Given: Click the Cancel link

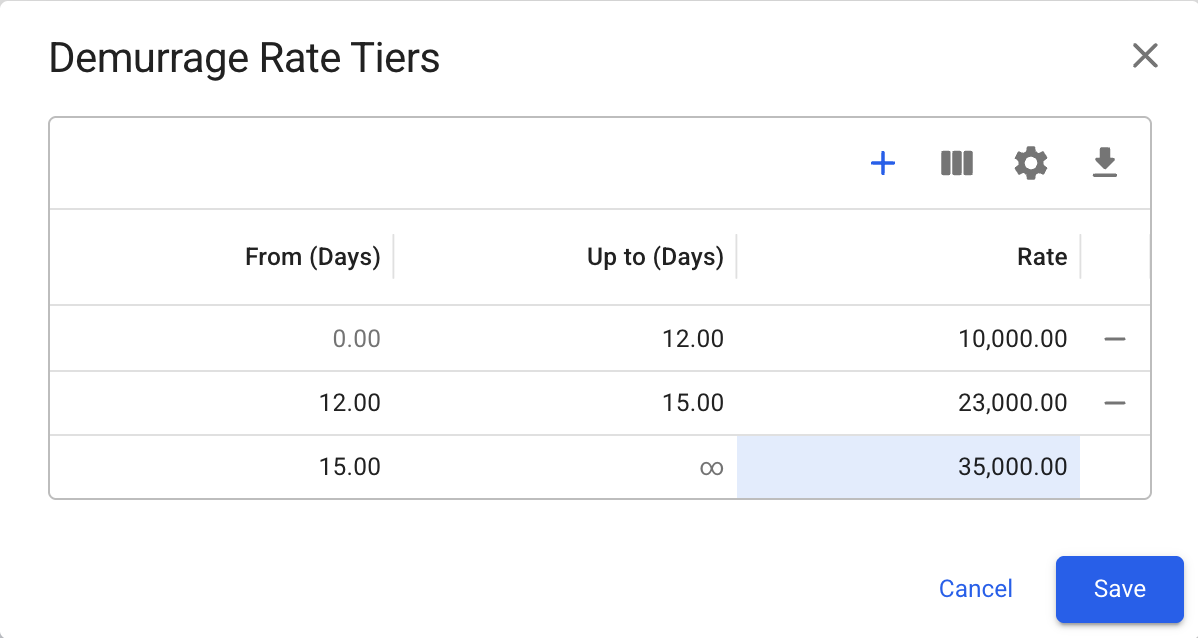Looking at the screenshot, I should 976,589.
